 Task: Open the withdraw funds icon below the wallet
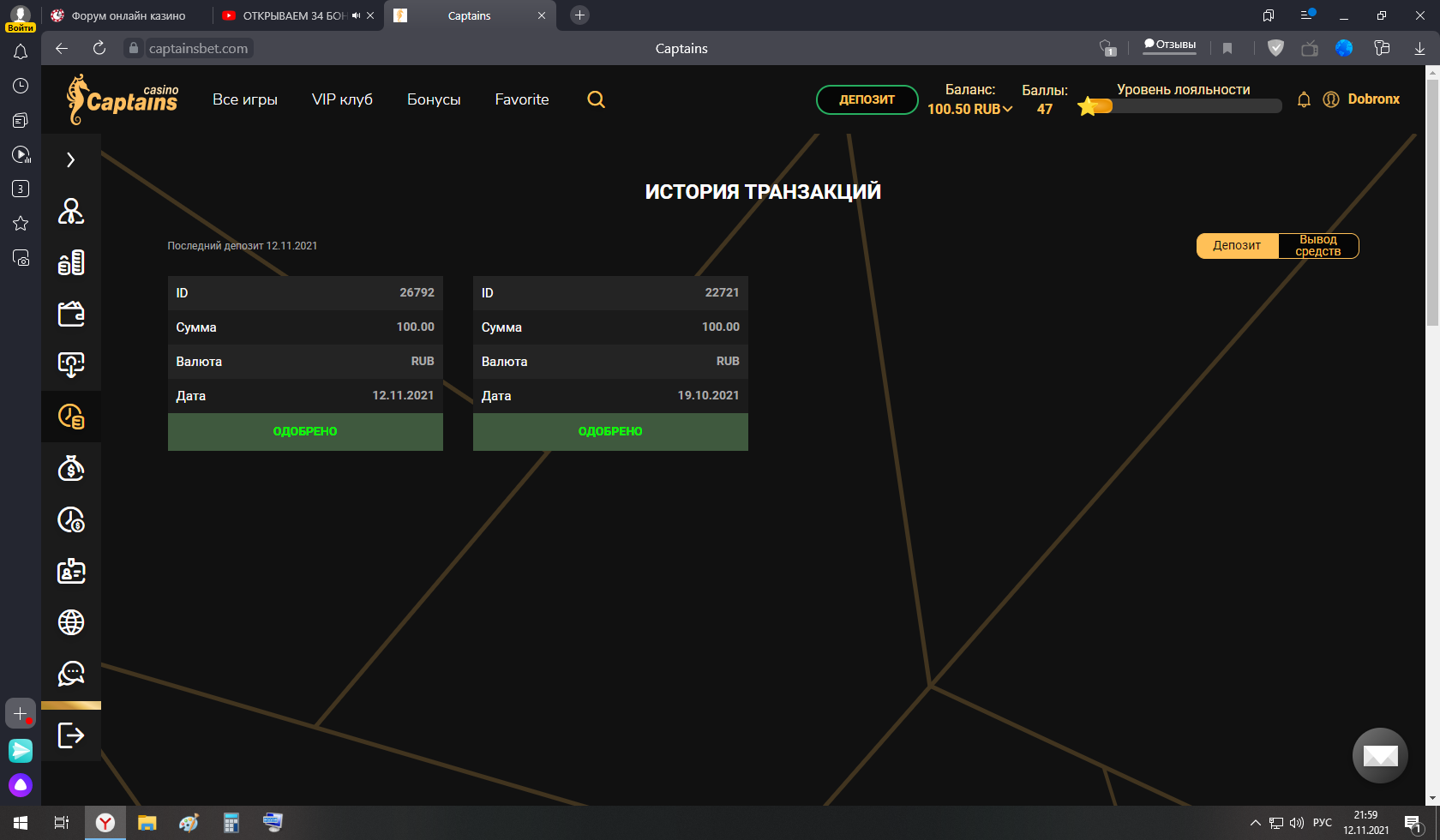[x=71, y=365]
